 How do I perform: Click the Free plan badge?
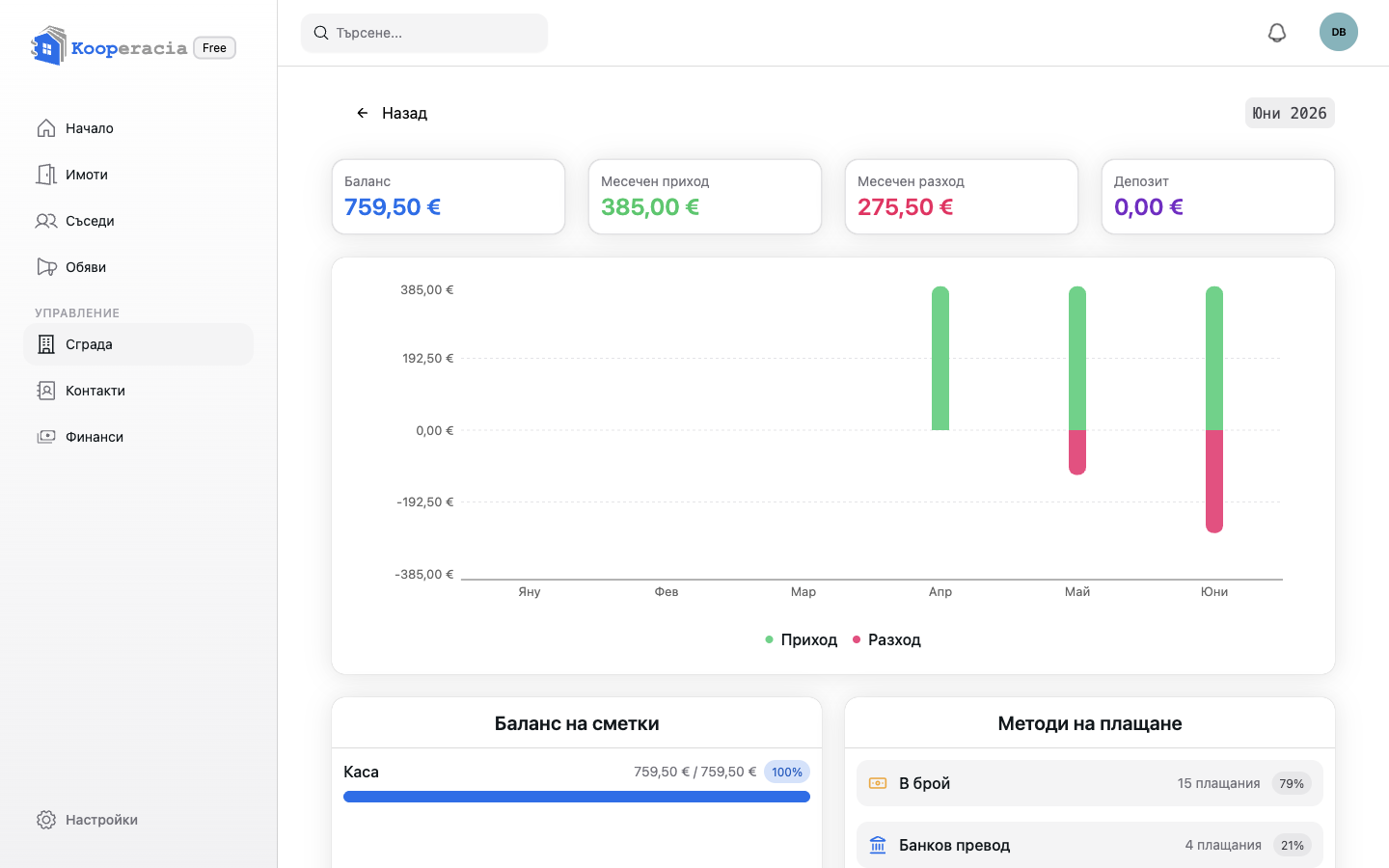214,48
